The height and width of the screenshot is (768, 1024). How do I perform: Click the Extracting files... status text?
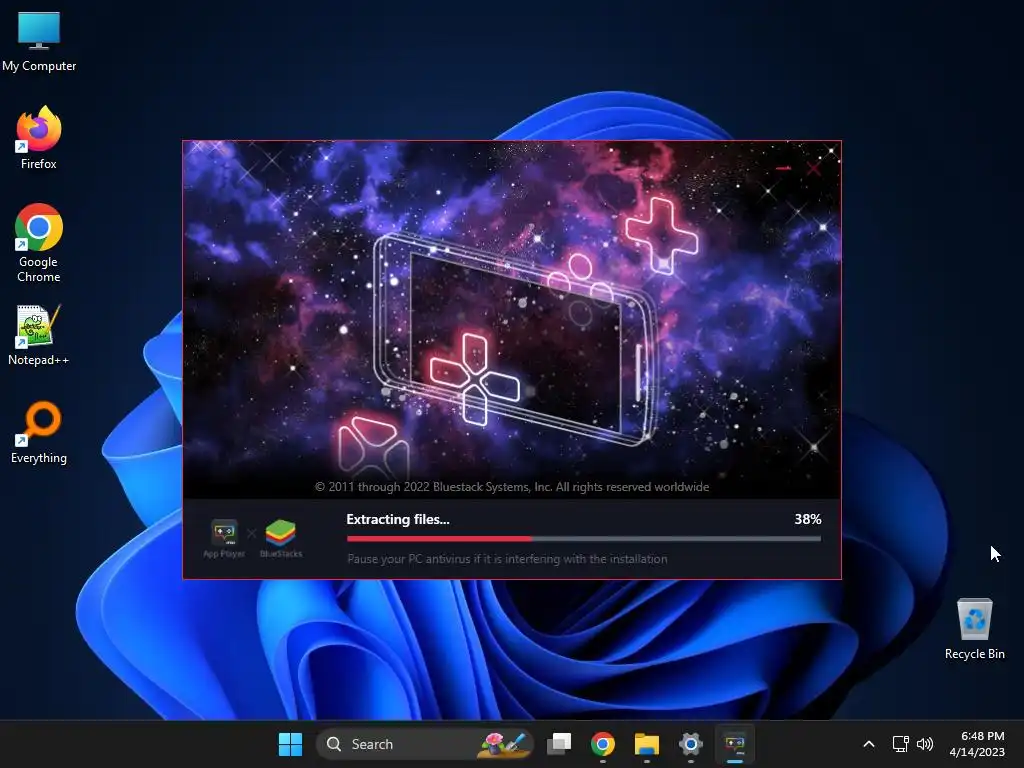click(x=398, y=519)
